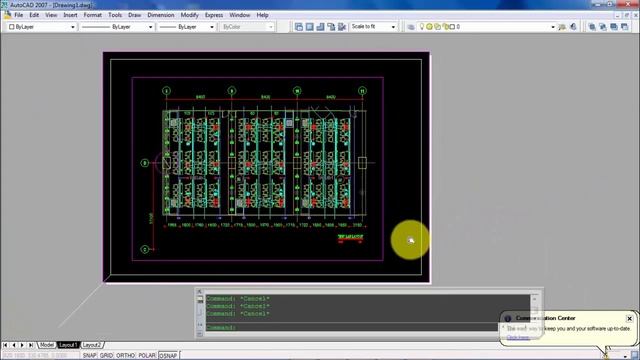640x360 pixels.
Task: Switch to the Layout1 tab
Action: coord(68,345)
